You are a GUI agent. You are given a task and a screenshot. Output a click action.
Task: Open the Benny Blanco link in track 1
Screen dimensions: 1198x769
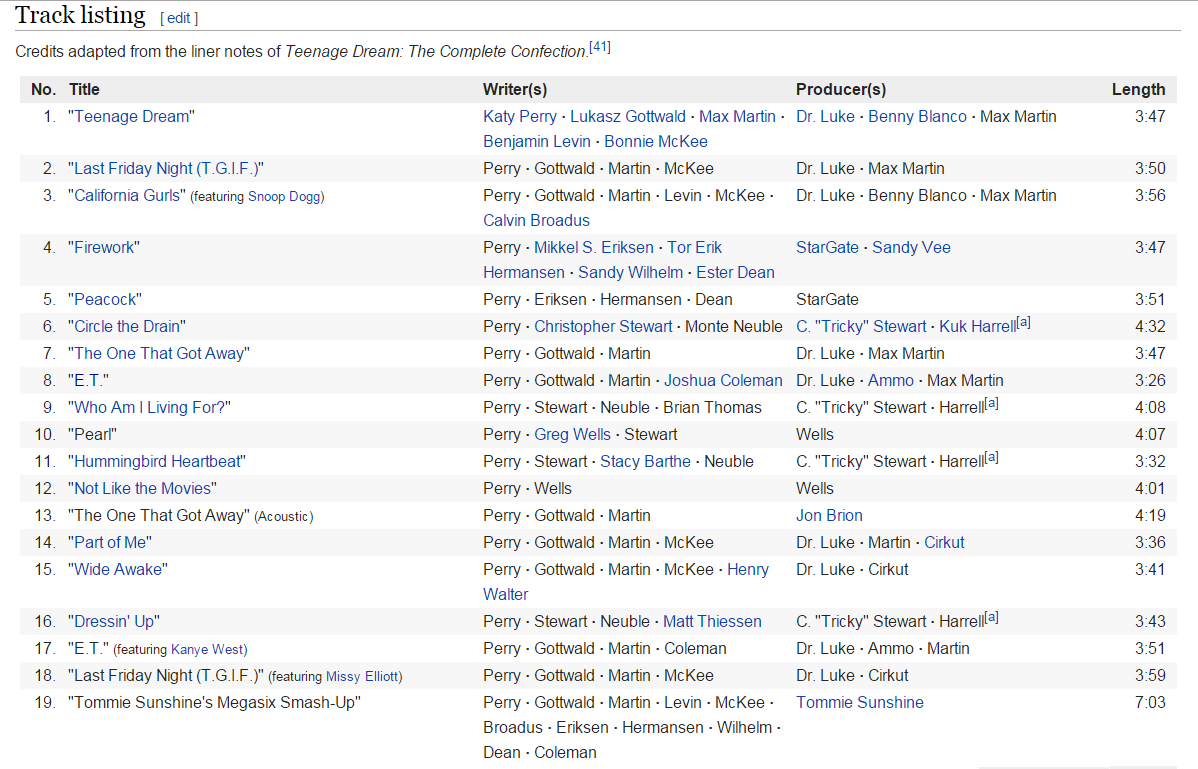[x=917, y=116]
